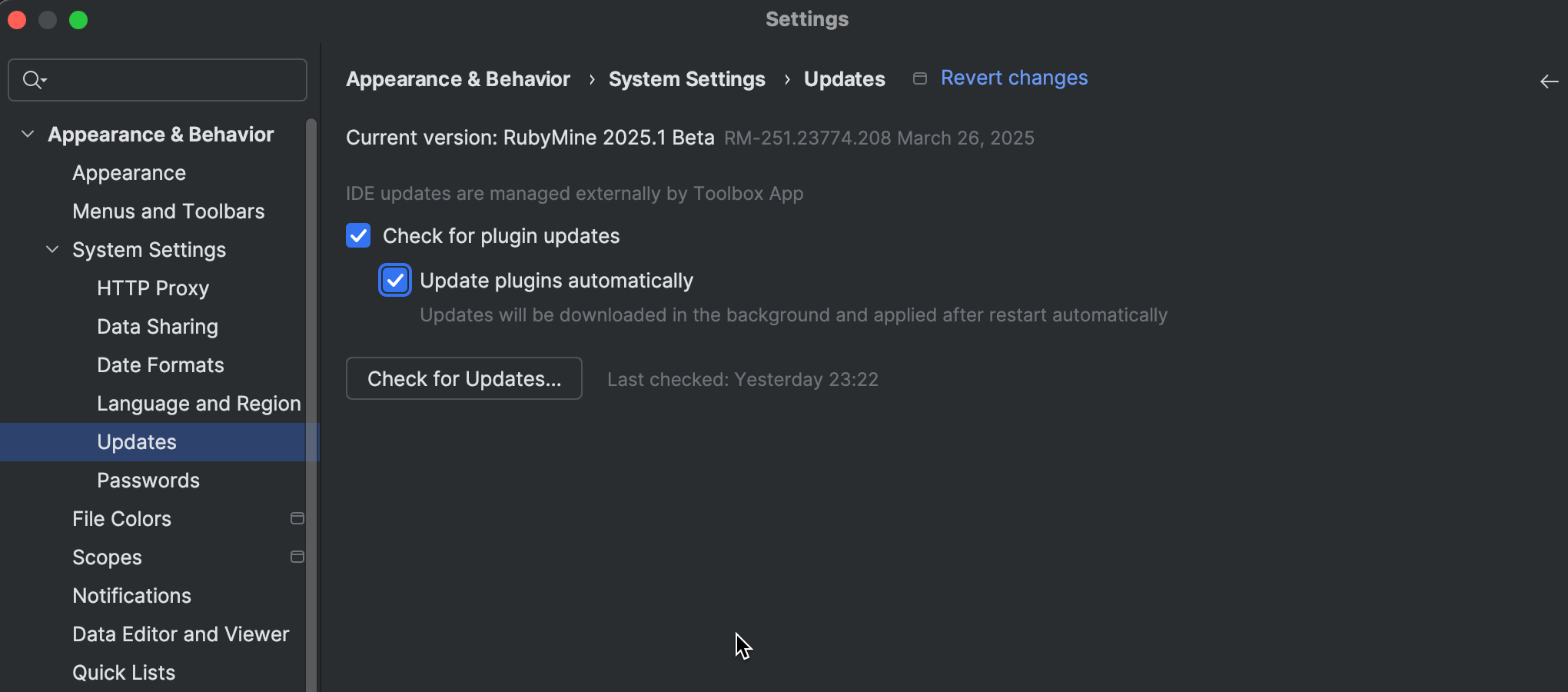The image size is (1568, 692).
Task: Select Data Sharing in the sidebar
Action: pyautogui.click(x=158, y=327)
